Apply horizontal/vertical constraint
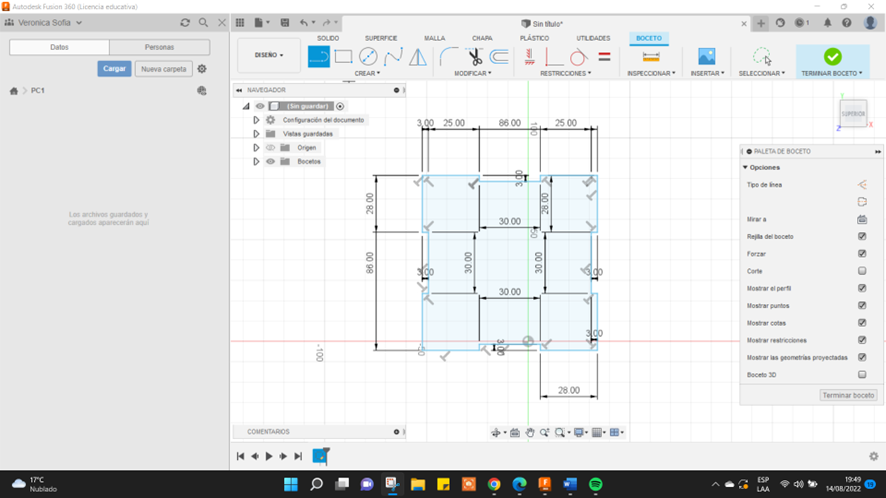The height and width of the screenshot is (498, 886). click(x=529, y=57)
